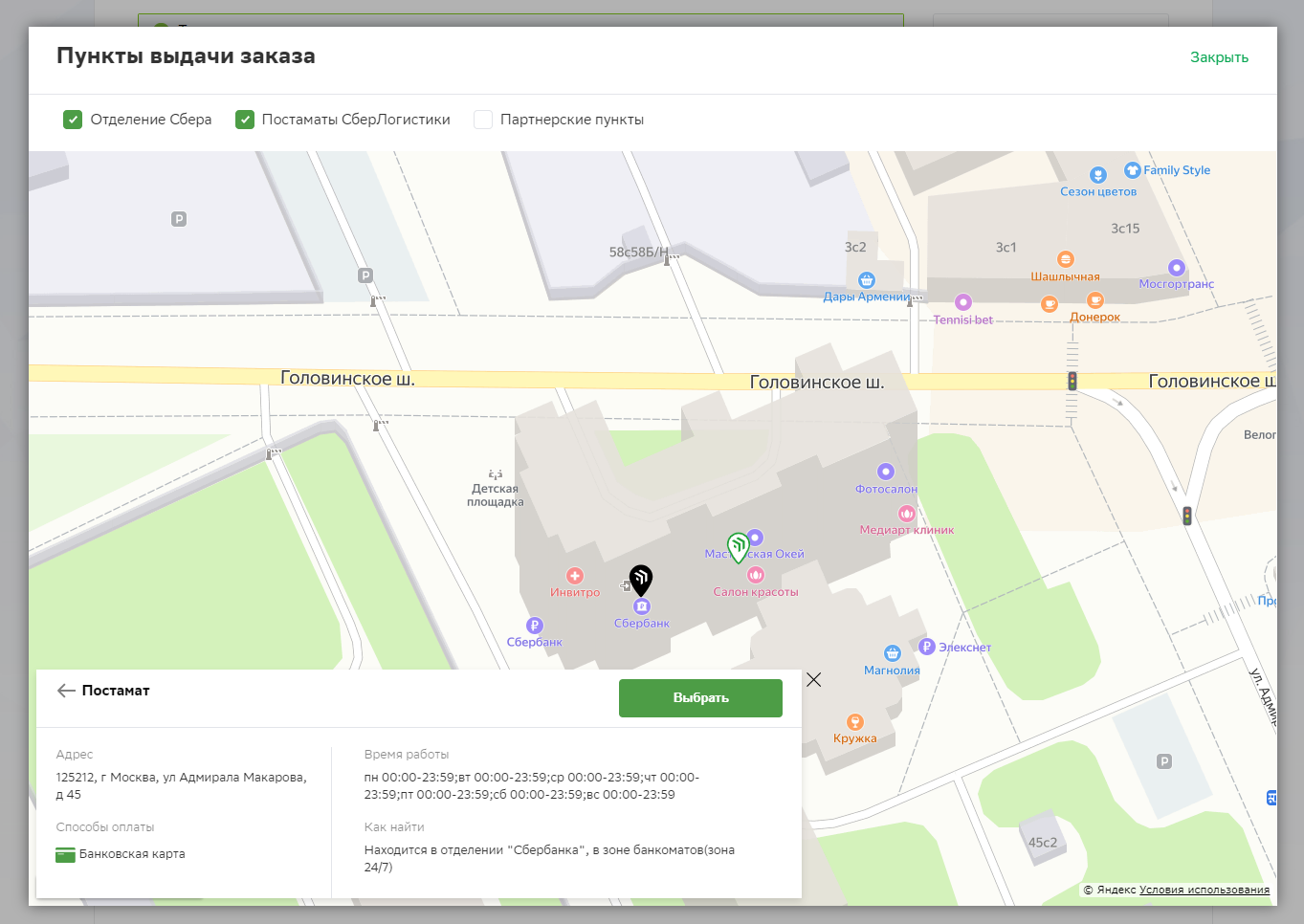Enable the Партнерские пункты checkbox

coord(483,120)
